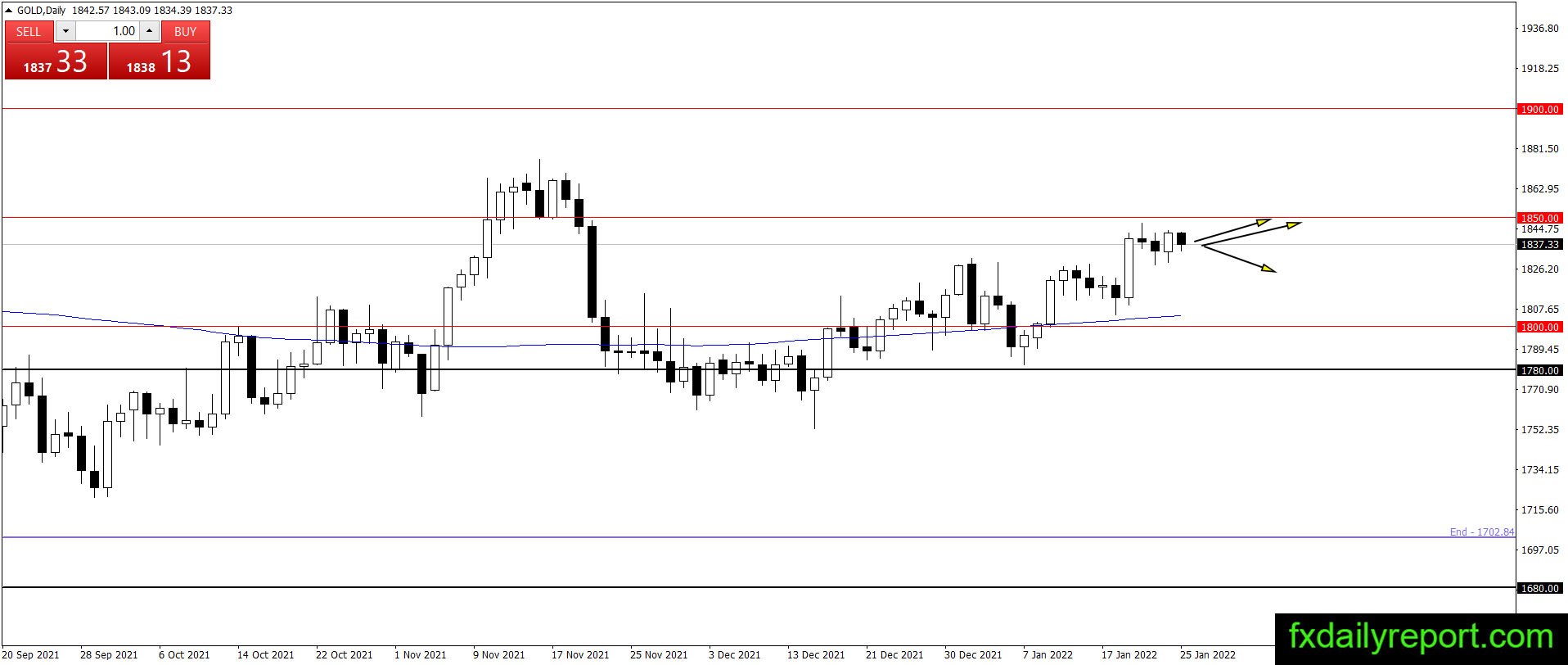The image size is (1568, 665).
Task: Collapse the one-click trading panel triangle
Action: [9, 11]
